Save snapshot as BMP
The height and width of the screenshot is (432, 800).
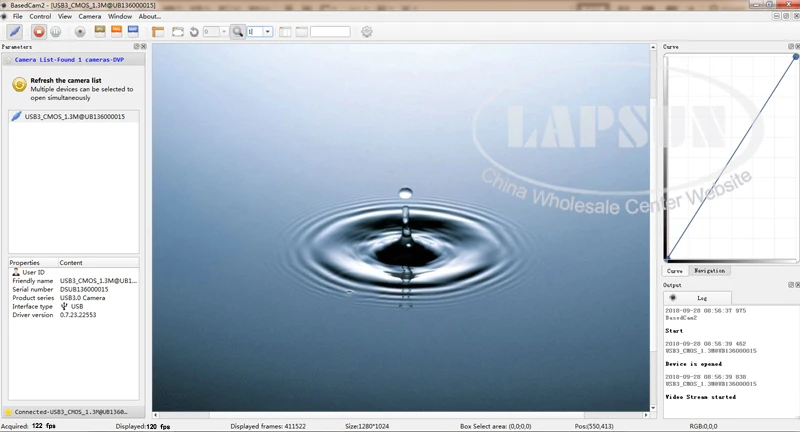click(133, 32)
